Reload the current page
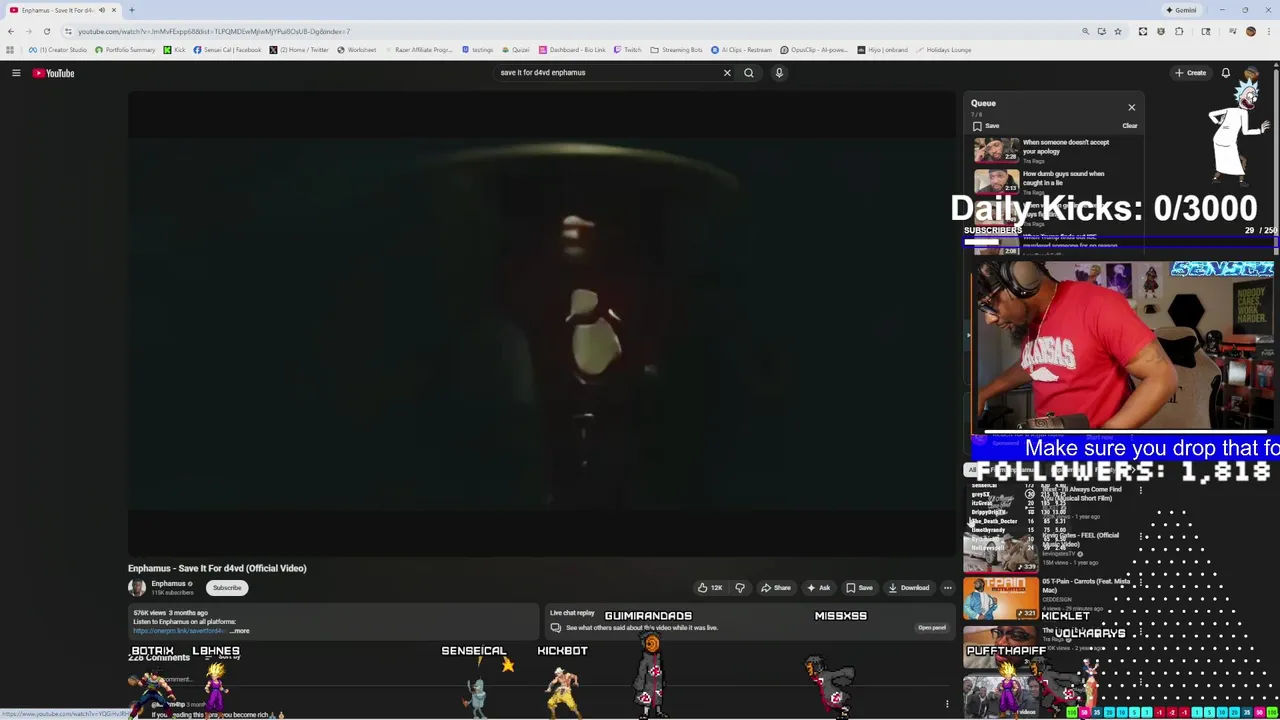The height and width of the screenshot is (720, 1280). tap(46, 31)
